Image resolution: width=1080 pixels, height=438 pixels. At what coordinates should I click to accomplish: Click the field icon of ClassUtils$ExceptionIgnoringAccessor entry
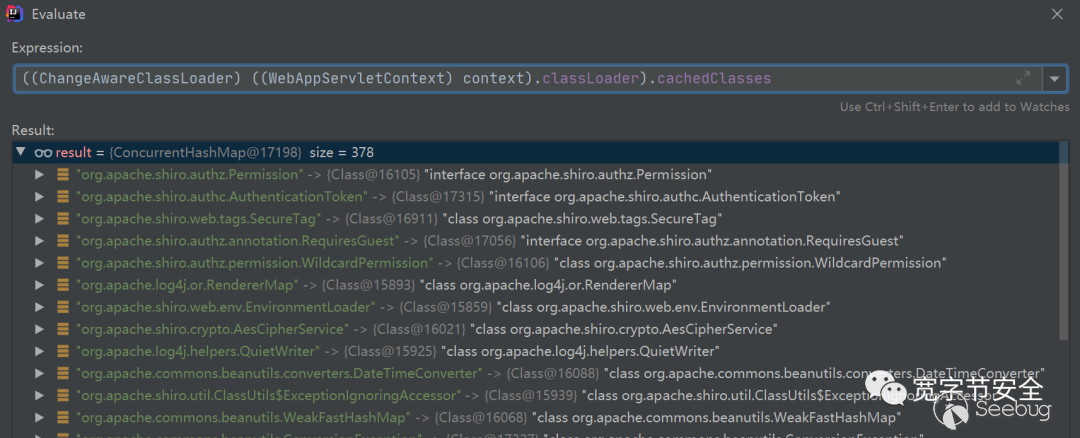pos(63,396)
